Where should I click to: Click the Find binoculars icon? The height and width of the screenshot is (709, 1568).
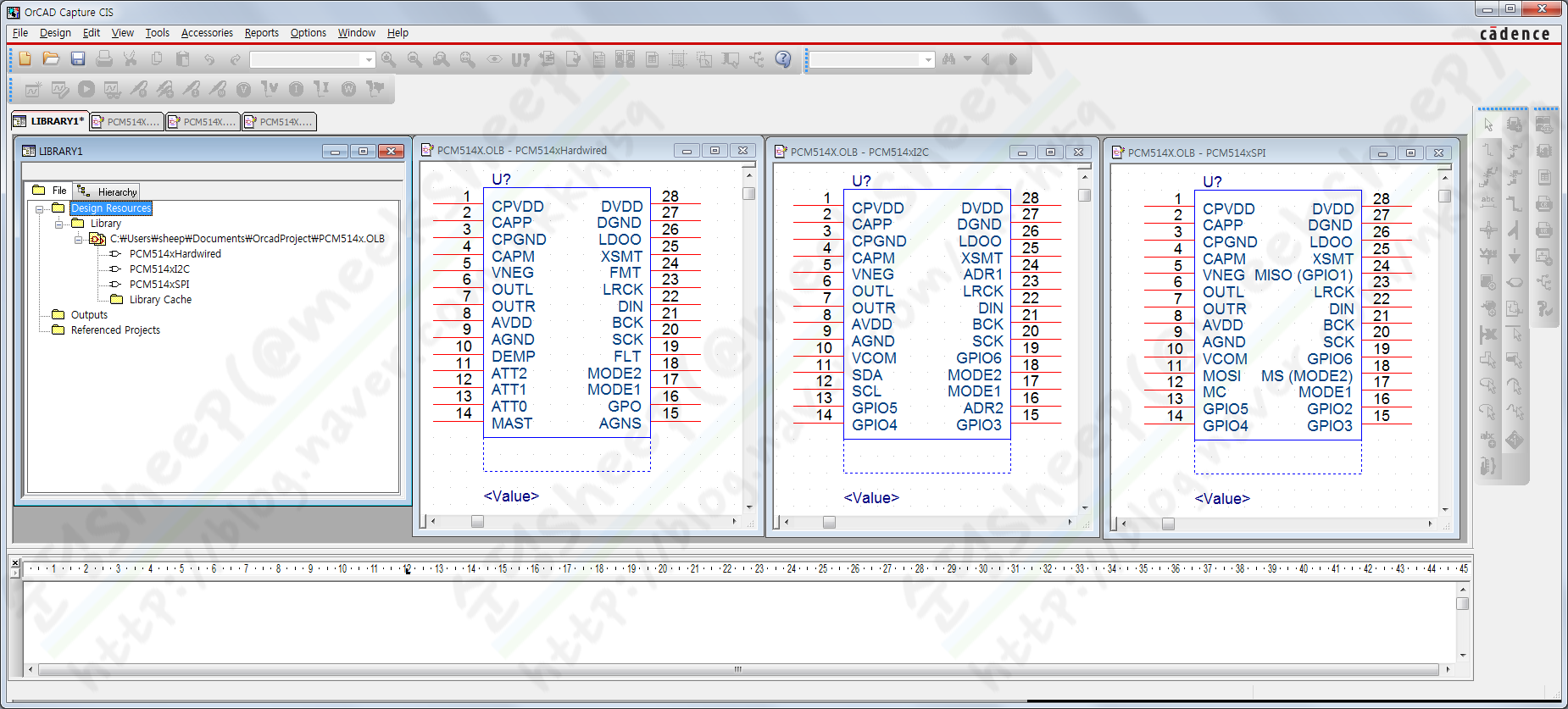coord(948,59)
